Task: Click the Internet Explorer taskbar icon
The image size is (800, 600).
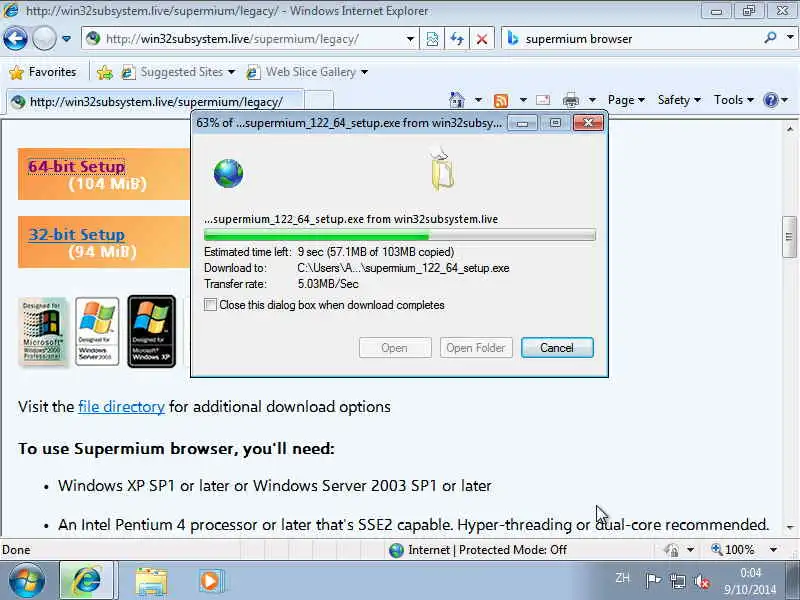Action: 87,581
